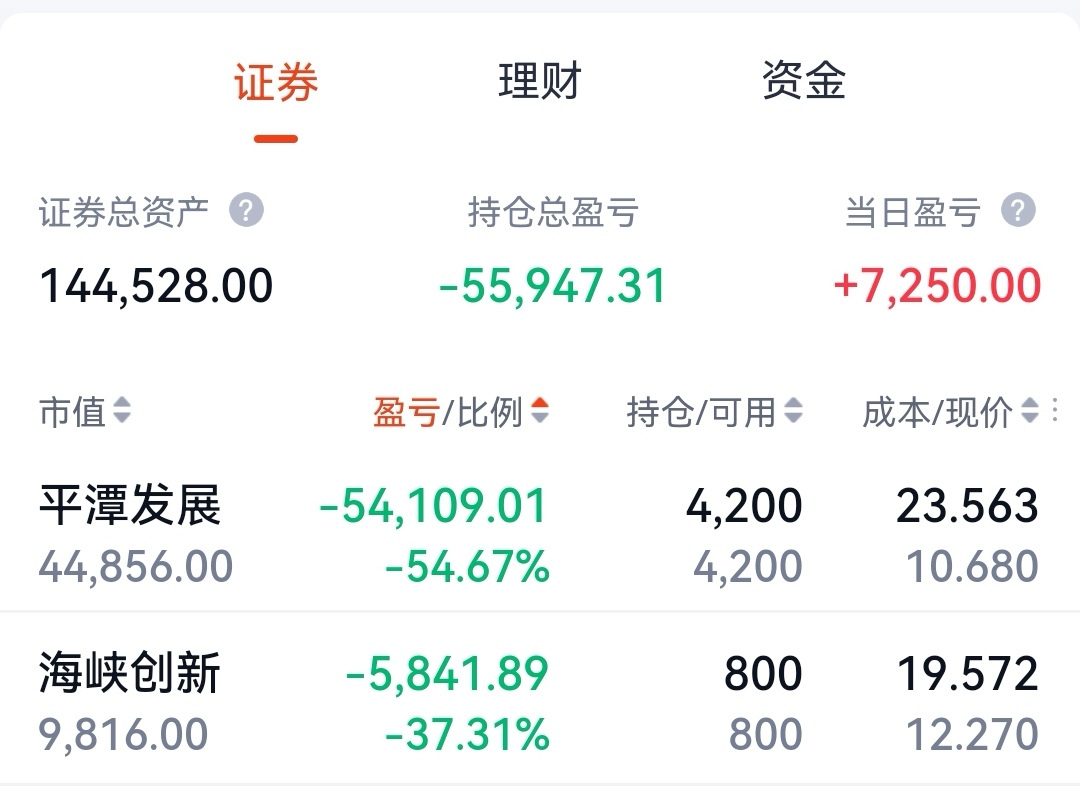Sort holdings by 市值 arrows

click(x=122, y=410)
